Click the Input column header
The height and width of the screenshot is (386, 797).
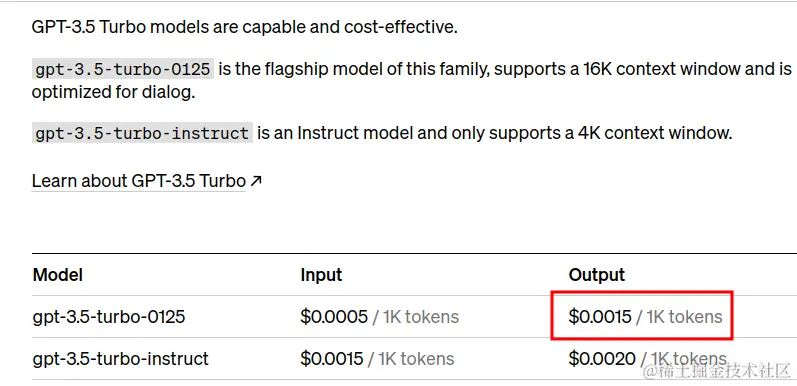321,275
